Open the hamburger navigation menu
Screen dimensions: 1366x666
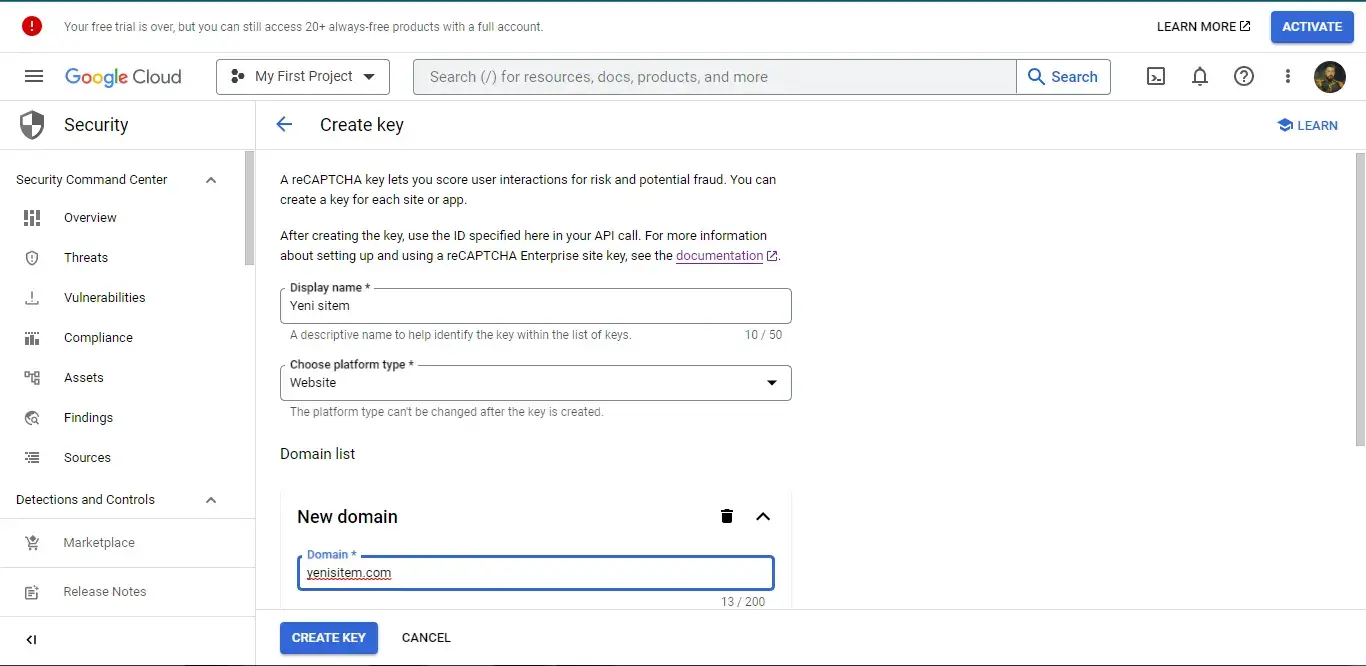click(x=34, y=77)
